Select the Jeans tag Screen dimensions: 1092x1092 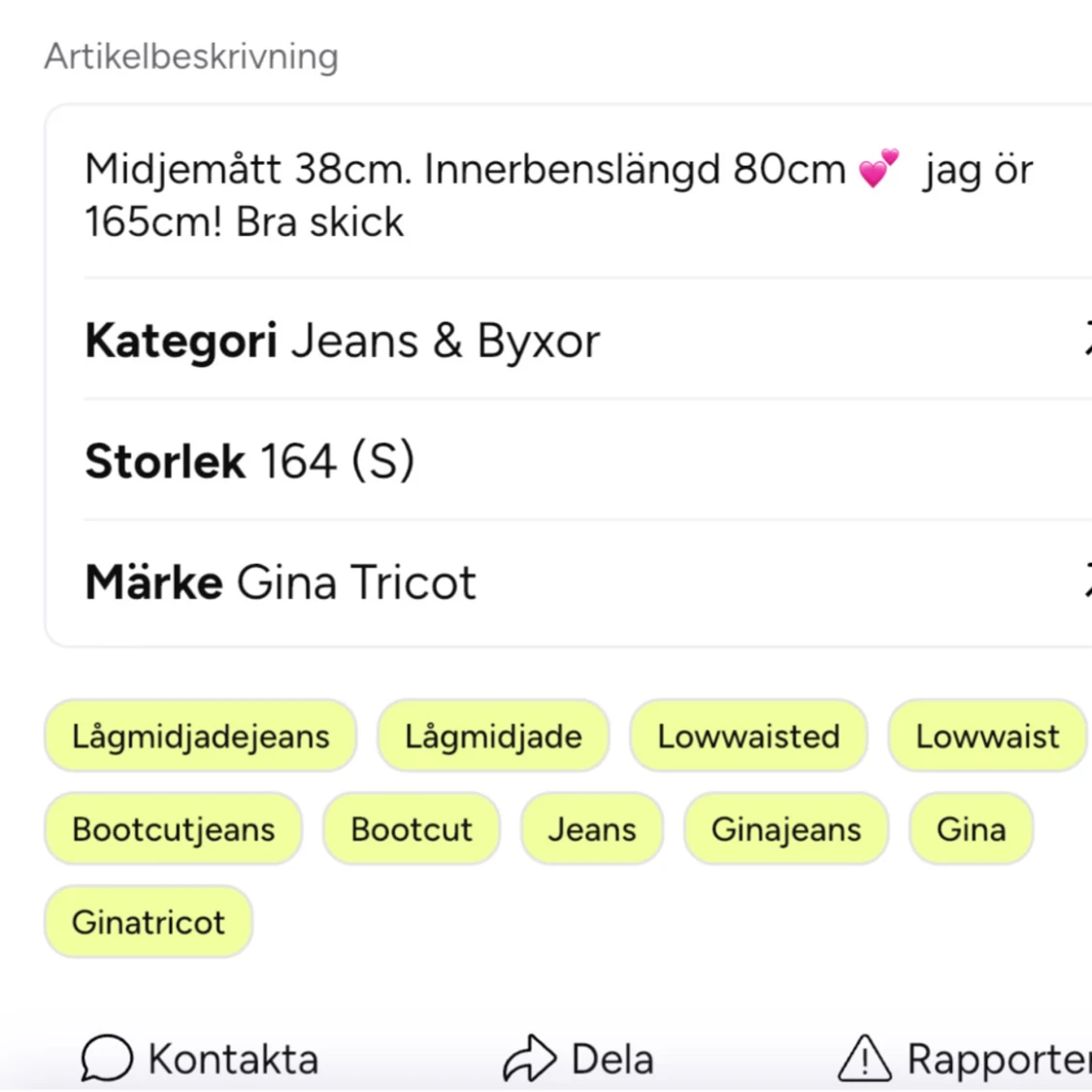(x=593, y=828)
